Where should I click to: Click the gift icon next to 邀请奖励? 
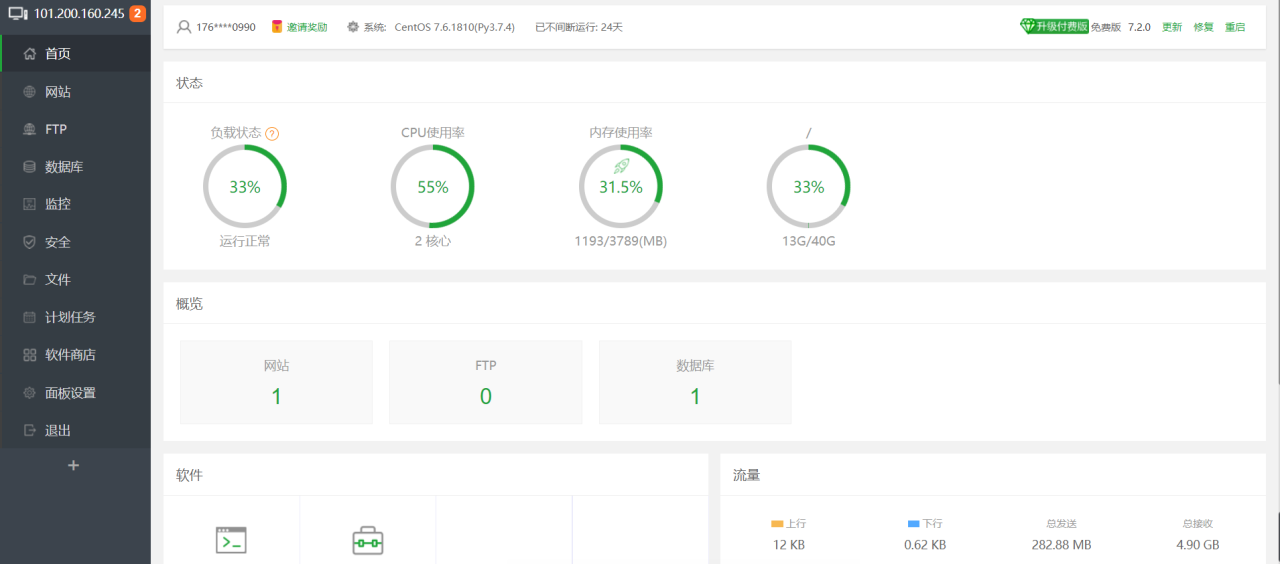coord(277,27)
